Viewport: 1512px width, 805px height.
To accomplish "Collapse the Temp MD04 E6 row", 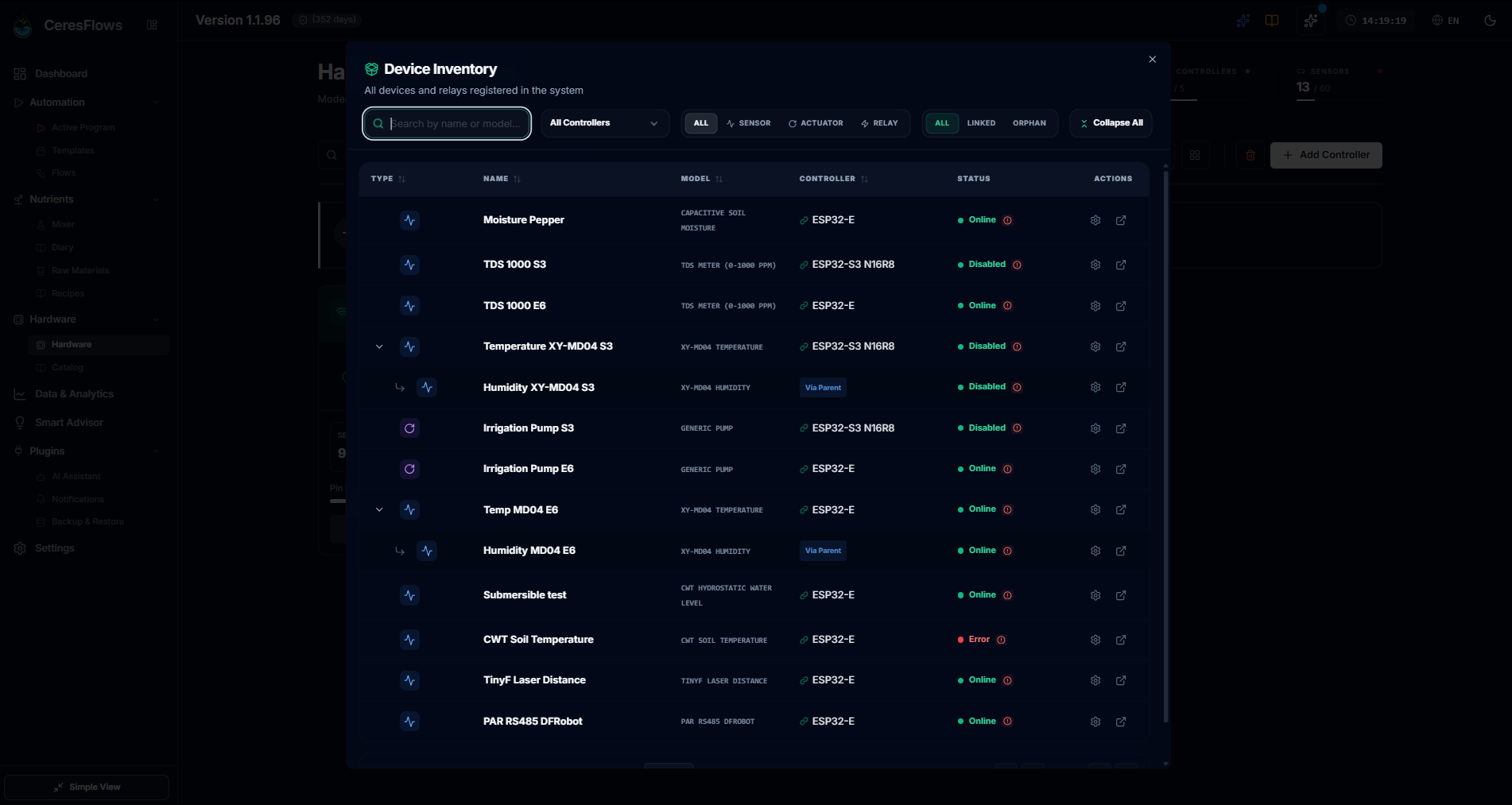I will click(x=379, y=510).
